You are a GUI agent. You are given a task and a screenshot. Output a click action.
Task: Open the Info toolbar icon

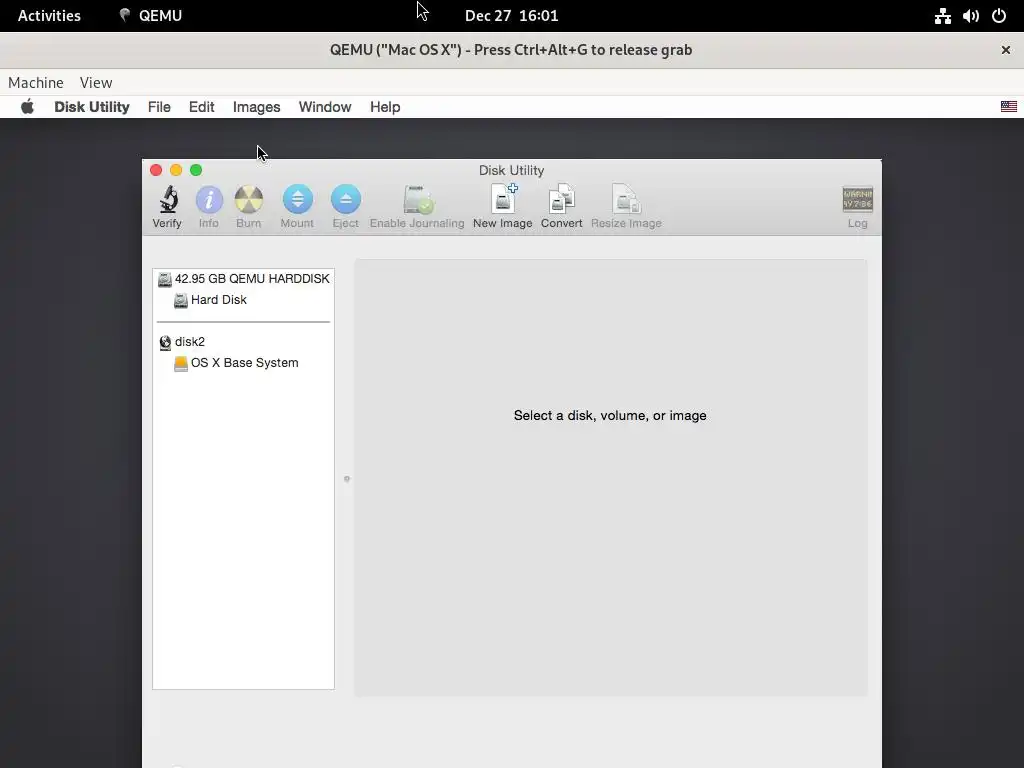coord(209,200)
